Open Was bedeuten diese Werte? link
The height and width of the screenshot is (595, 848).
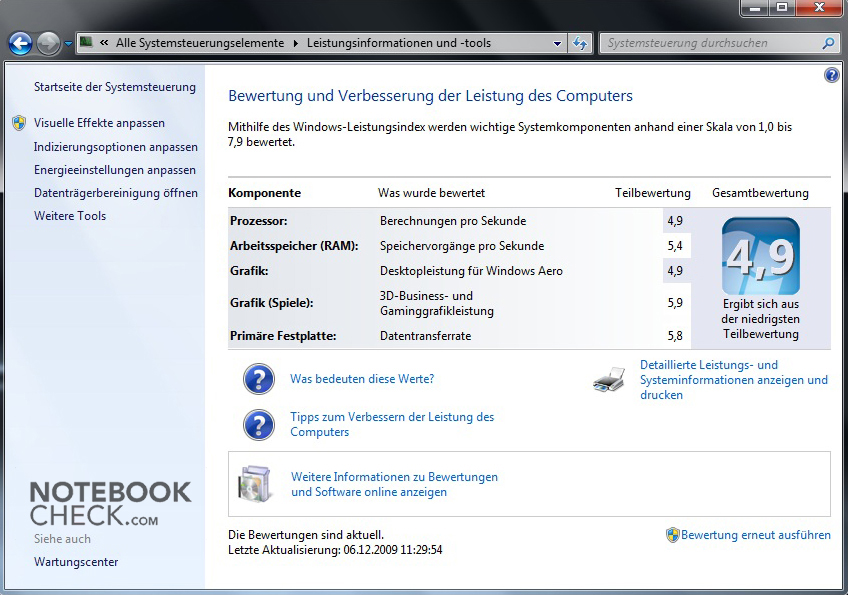point(362,379)
